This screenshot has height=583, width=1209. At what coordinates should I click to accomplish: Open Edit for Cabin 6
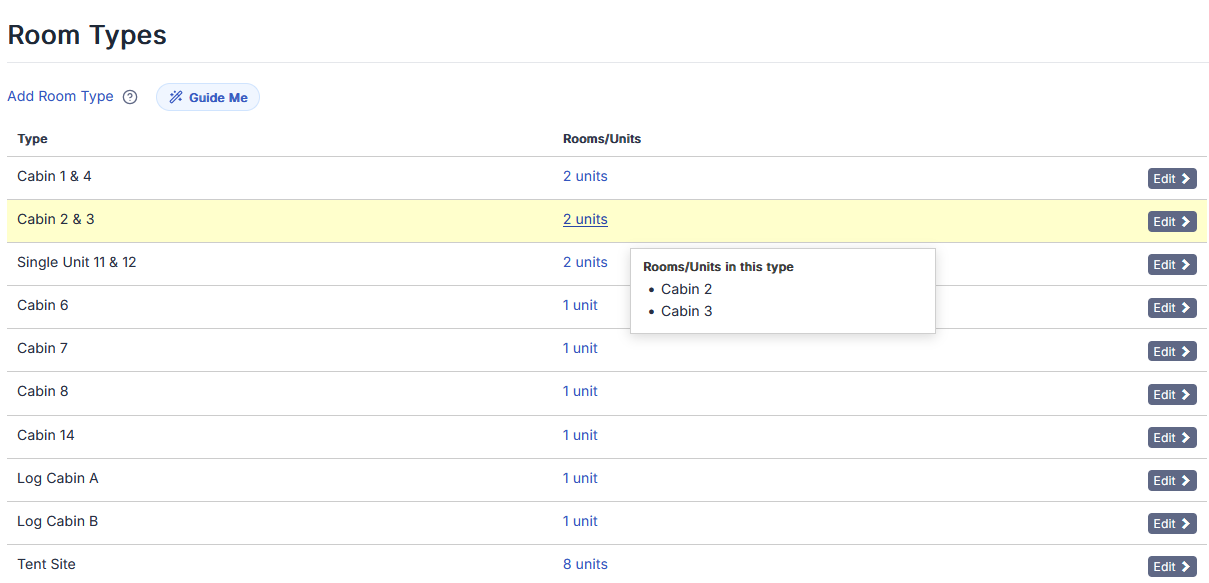tap(1171, 308)
